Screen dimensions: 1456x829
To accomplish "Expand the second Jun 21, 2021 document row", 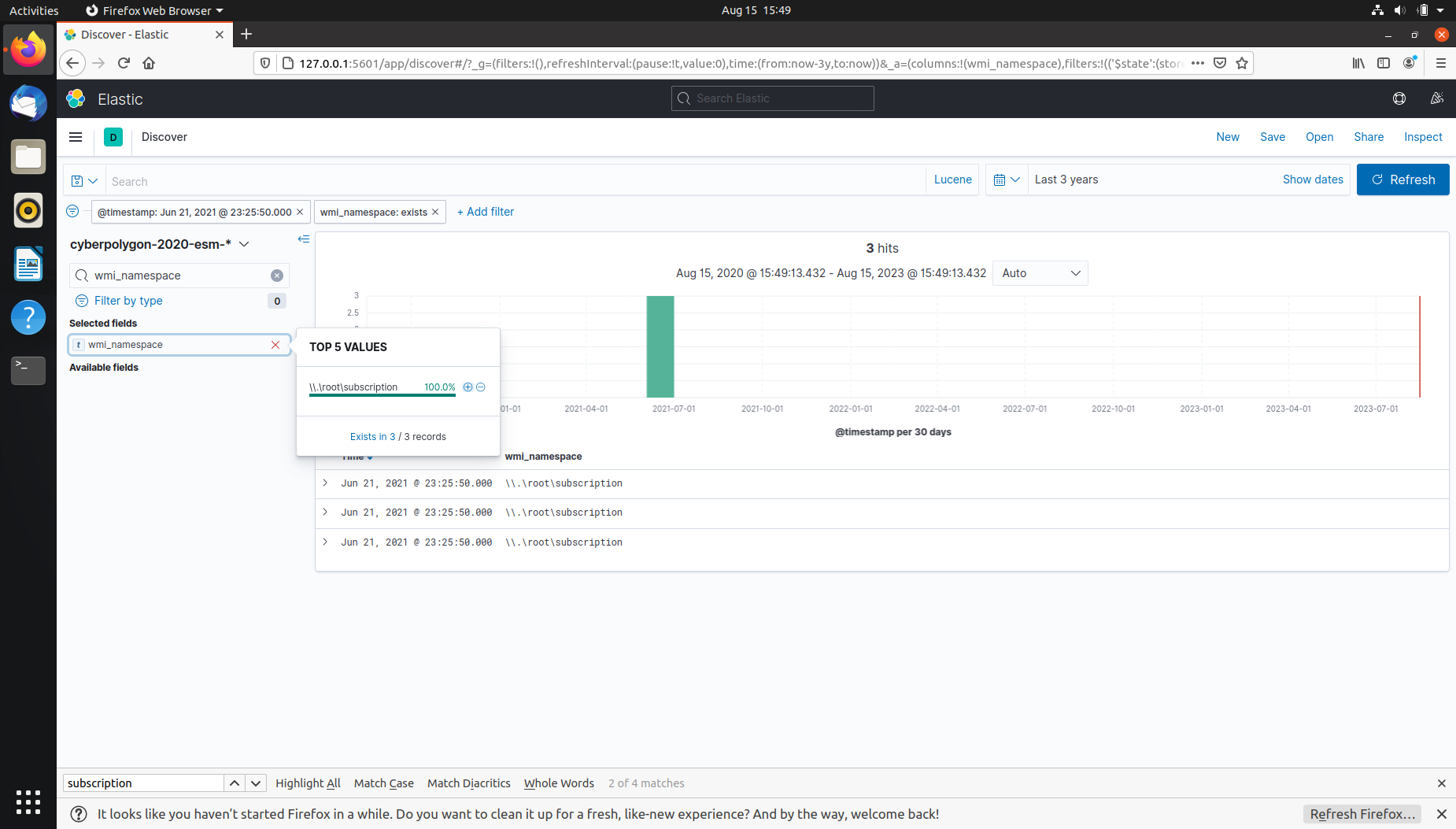I will tap(325, 512).
